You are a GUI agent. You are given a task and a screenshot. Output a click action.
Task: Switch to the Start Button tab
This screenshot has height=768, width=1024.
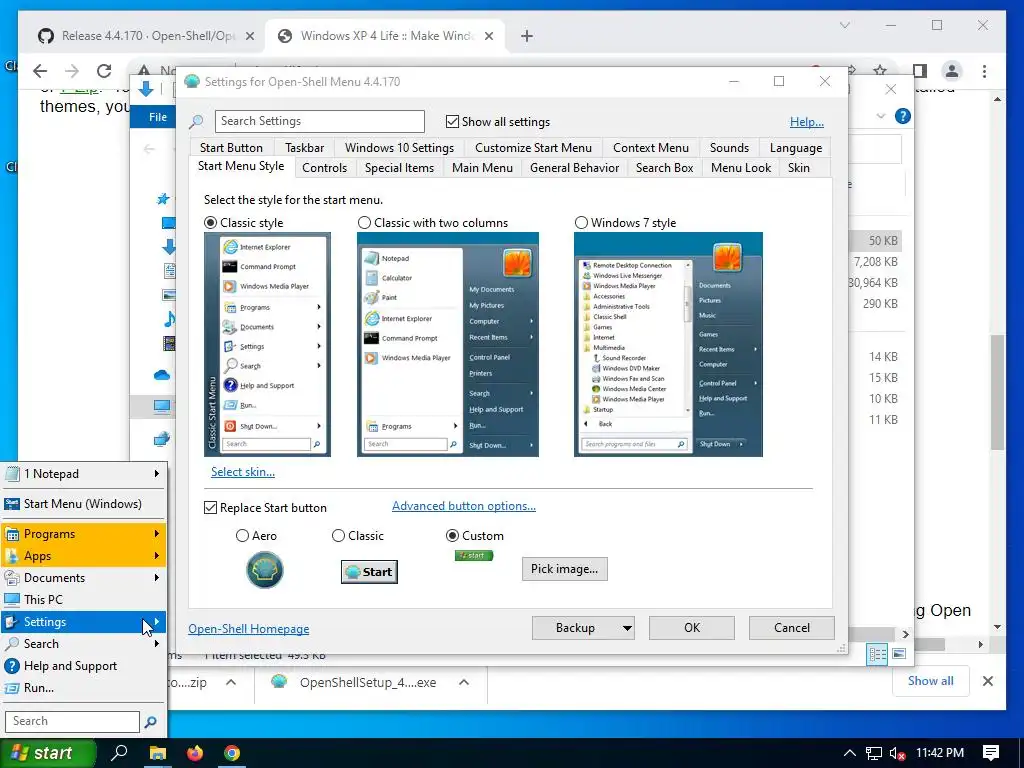[x=231, y=148]
